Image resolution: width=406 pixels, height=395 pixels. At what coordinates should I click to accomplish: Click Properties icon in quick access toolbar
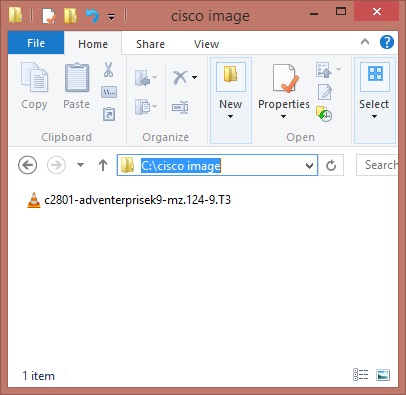tap(49, 16)
